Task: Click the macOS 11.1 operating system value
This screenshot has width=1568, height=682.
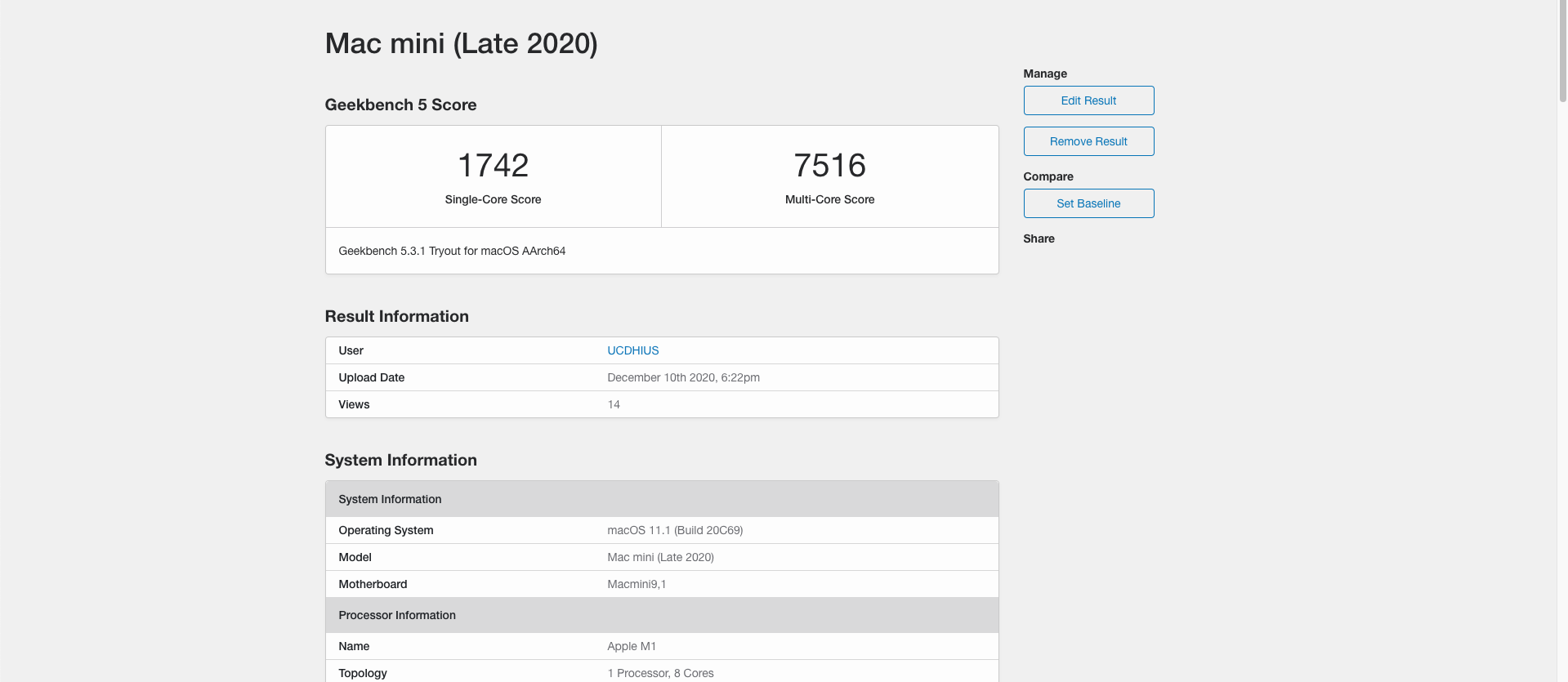Action: pyautogui.click(x=675, y=530)
